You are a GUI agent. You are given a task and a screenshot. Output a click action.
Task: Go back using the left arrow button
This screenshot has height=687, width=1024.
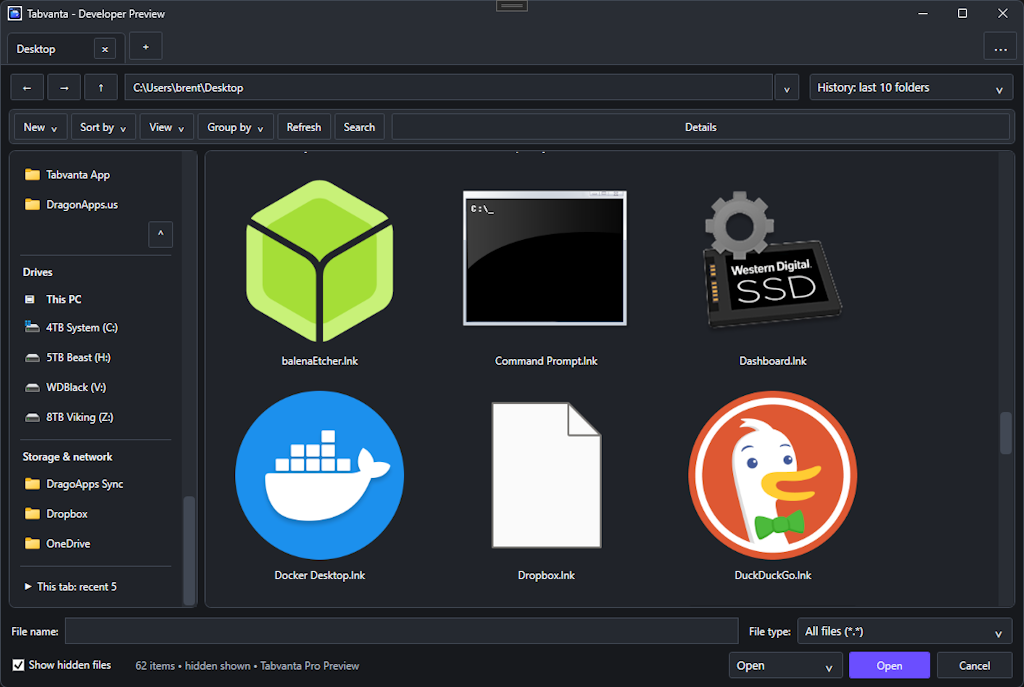pos(27,88)
